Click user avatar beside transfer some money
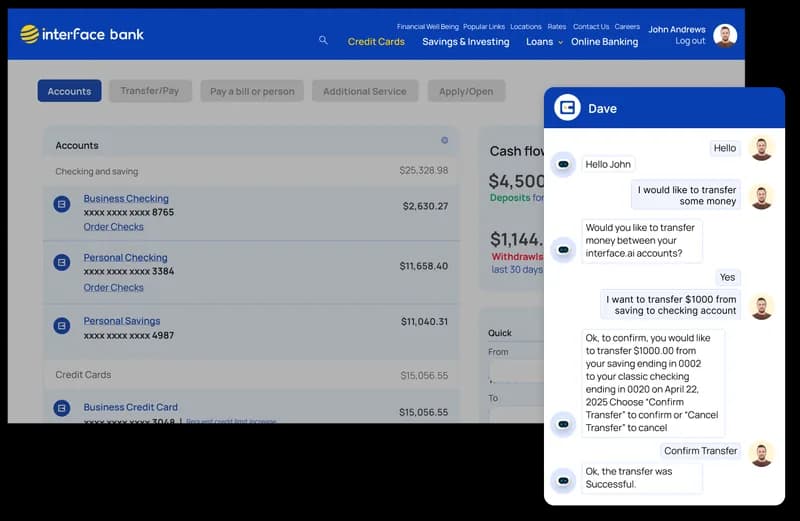Viewport: 800px width, 521px height. (x=761, y=196)
